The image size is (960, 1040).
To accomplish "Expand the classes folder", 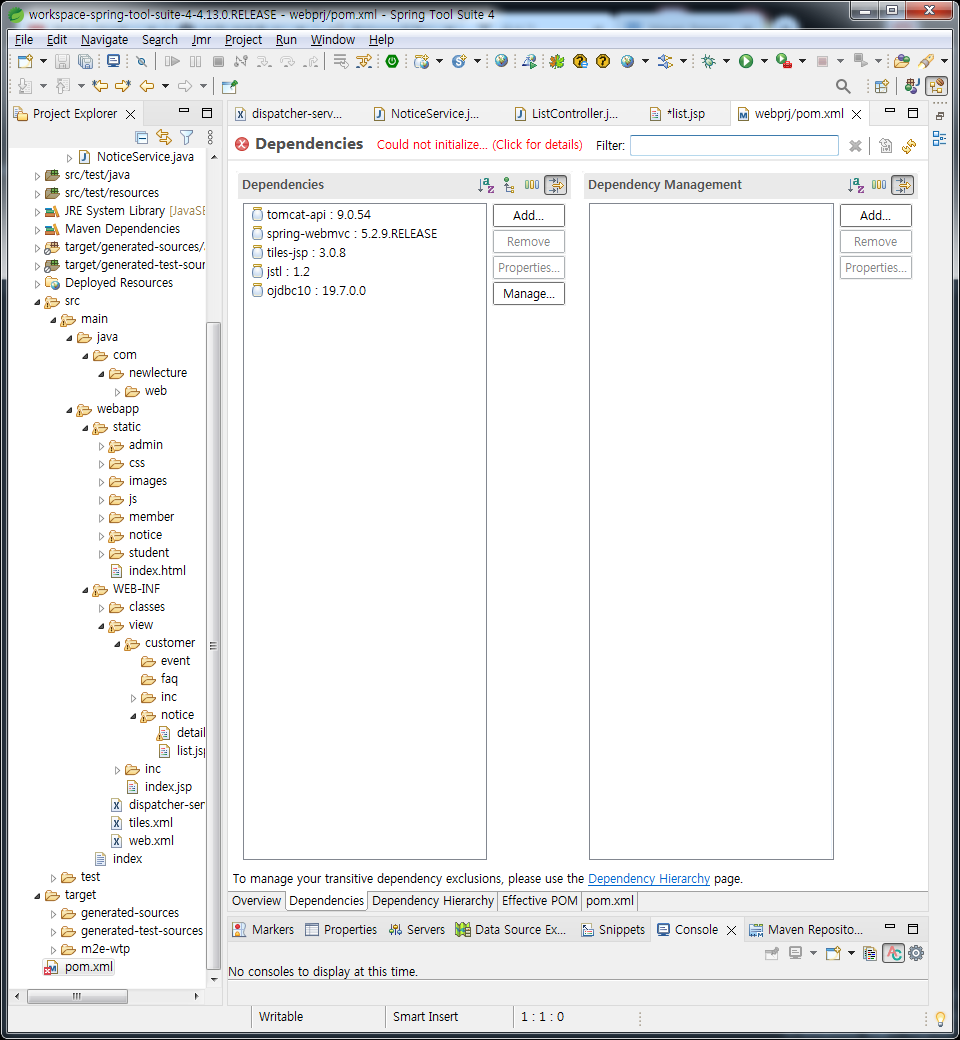I will [x=102, y=608].
